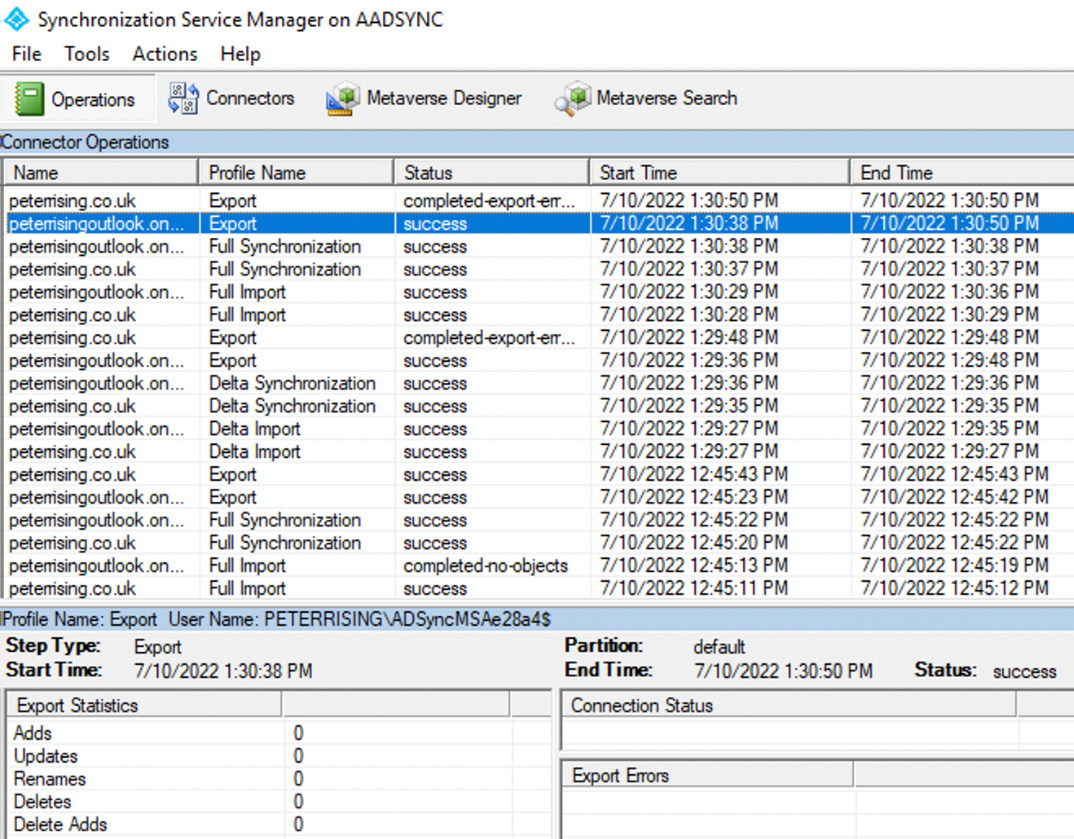Click the Export Errors column header
Screen dimensions: 1074x839
point(708,775)
